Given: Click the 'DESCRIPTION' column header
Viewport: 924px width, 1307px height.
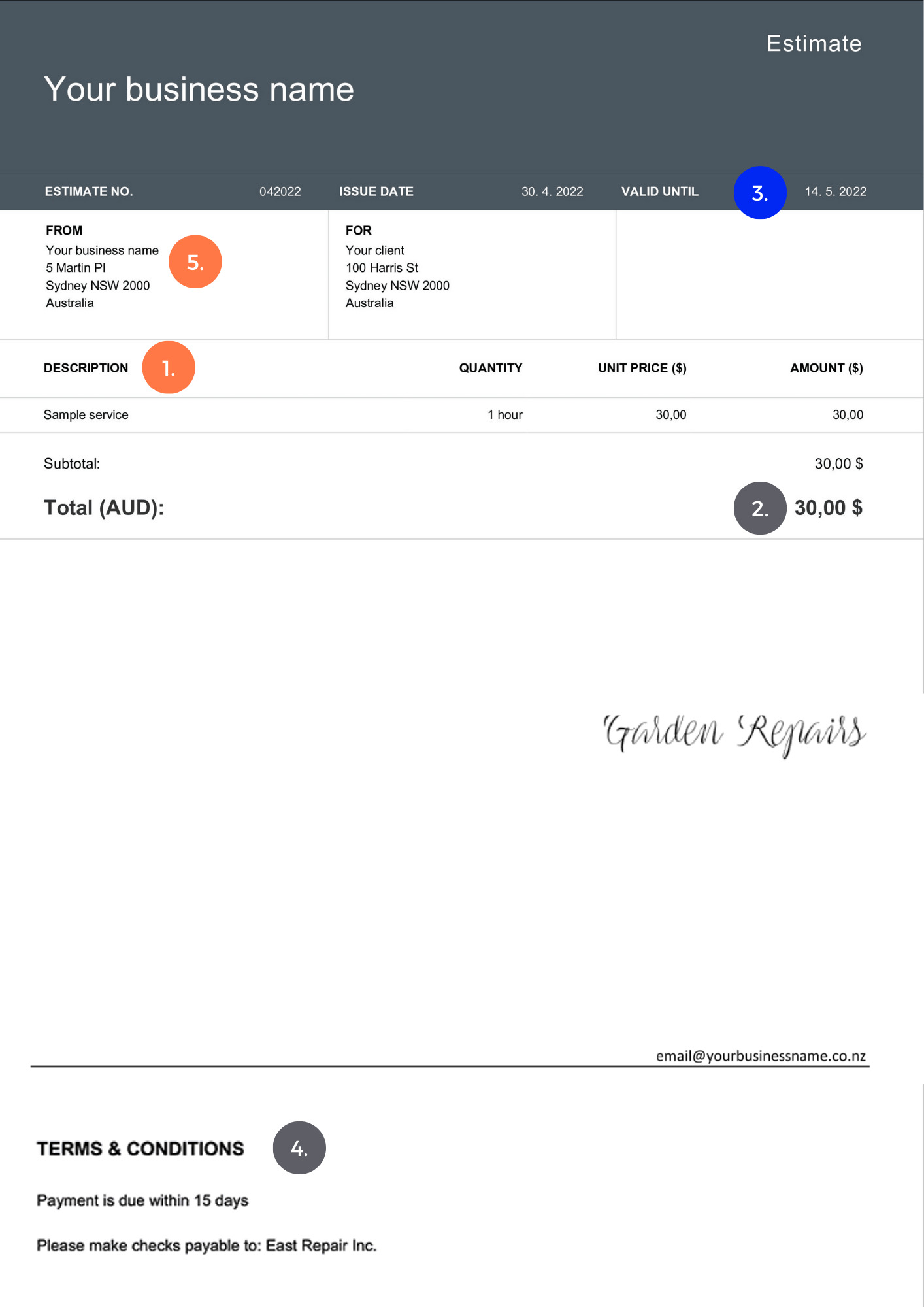Looking at the screenshot, I should pyautogui.click(x=86, y=368).
